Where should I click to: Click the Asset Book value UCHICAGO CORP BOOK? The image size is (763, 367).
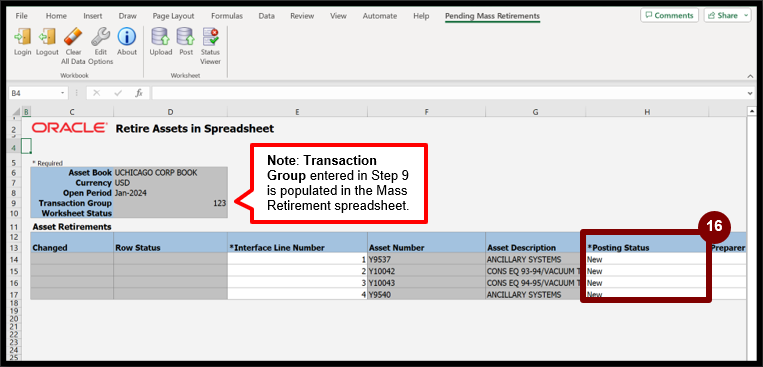click(x=170, y=172)
